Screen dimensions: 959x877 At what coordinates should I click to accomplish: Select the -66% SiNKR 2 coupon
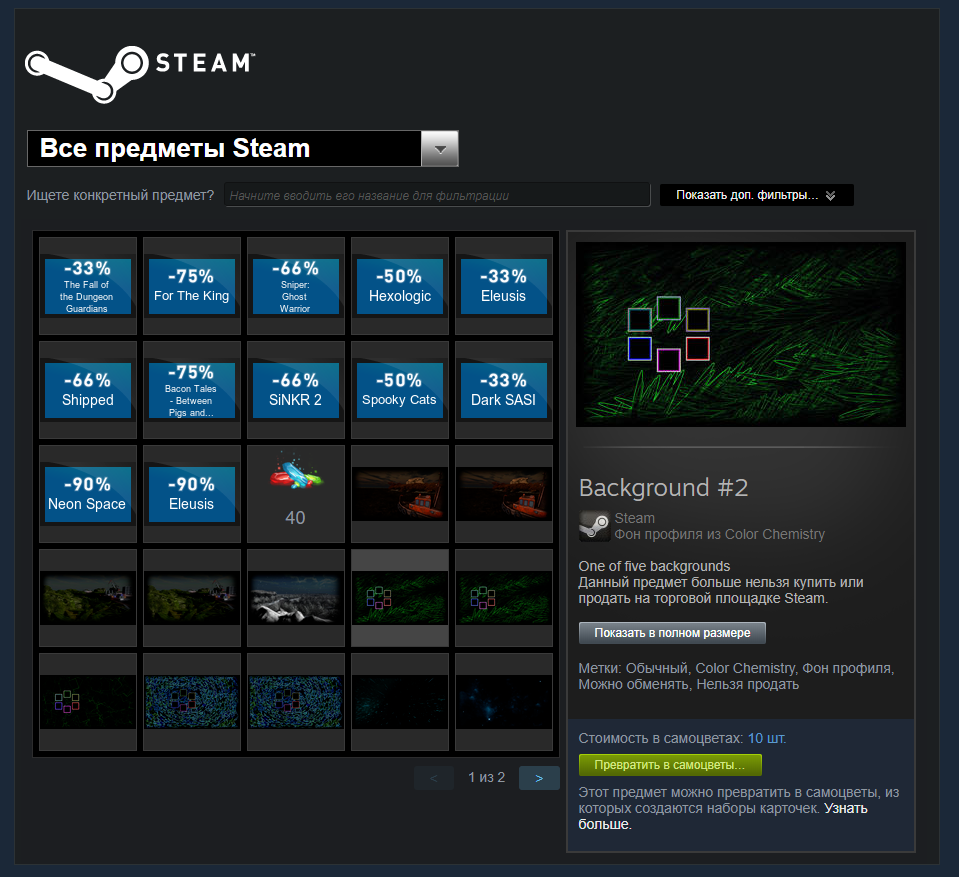295,390
